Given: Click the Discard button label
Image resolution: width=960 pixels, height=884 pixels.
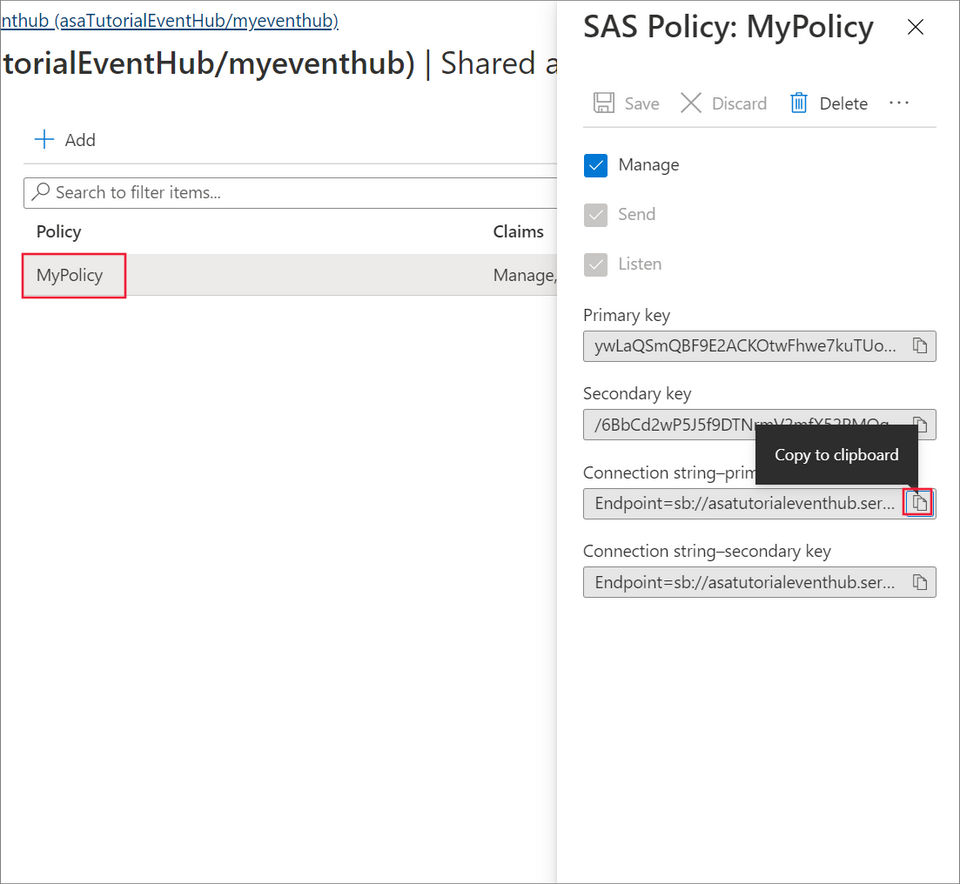Looking at the screenshot, I should 739,103.
